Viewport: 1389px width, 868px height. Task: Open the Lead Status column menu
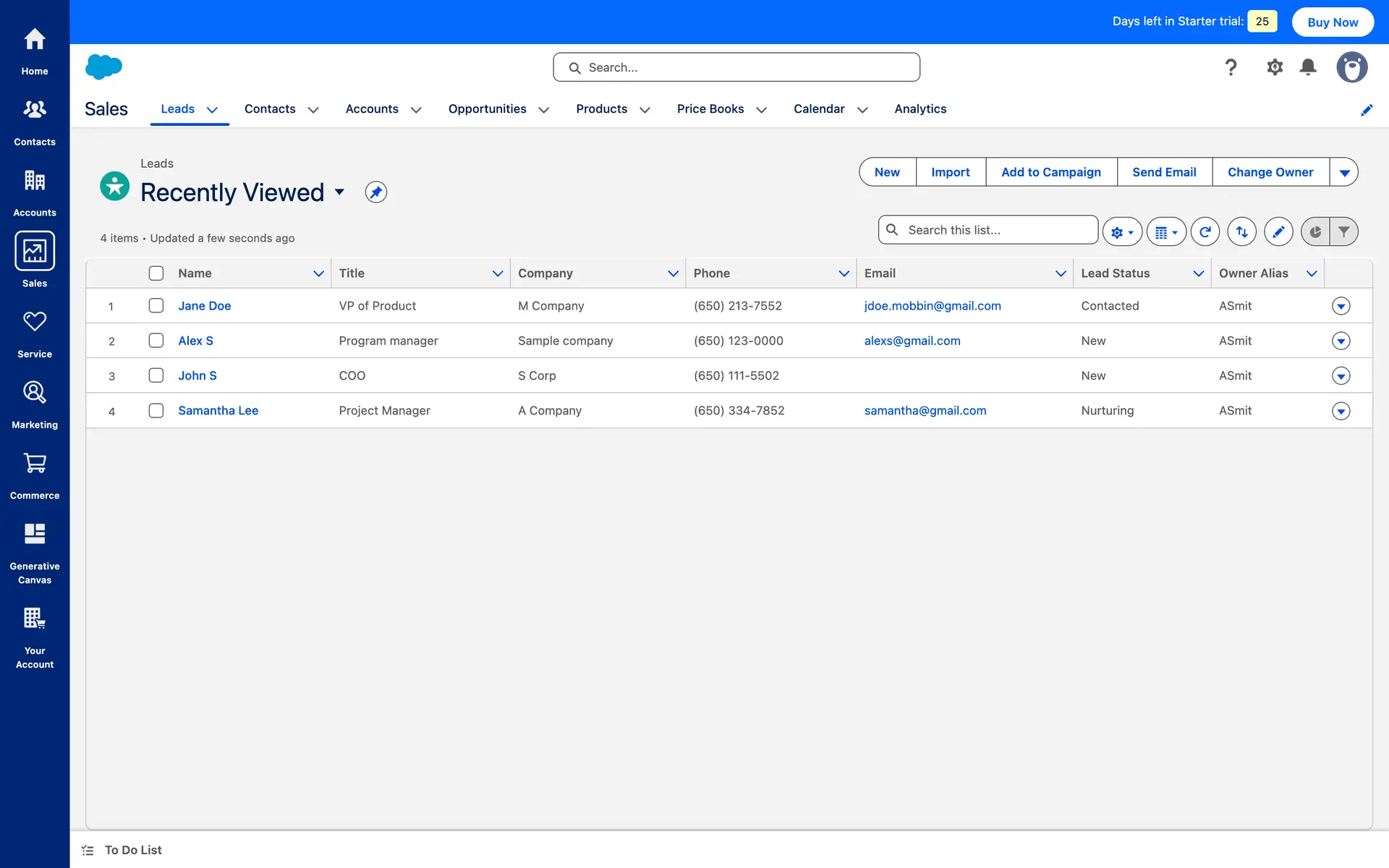click(1198, 273)
